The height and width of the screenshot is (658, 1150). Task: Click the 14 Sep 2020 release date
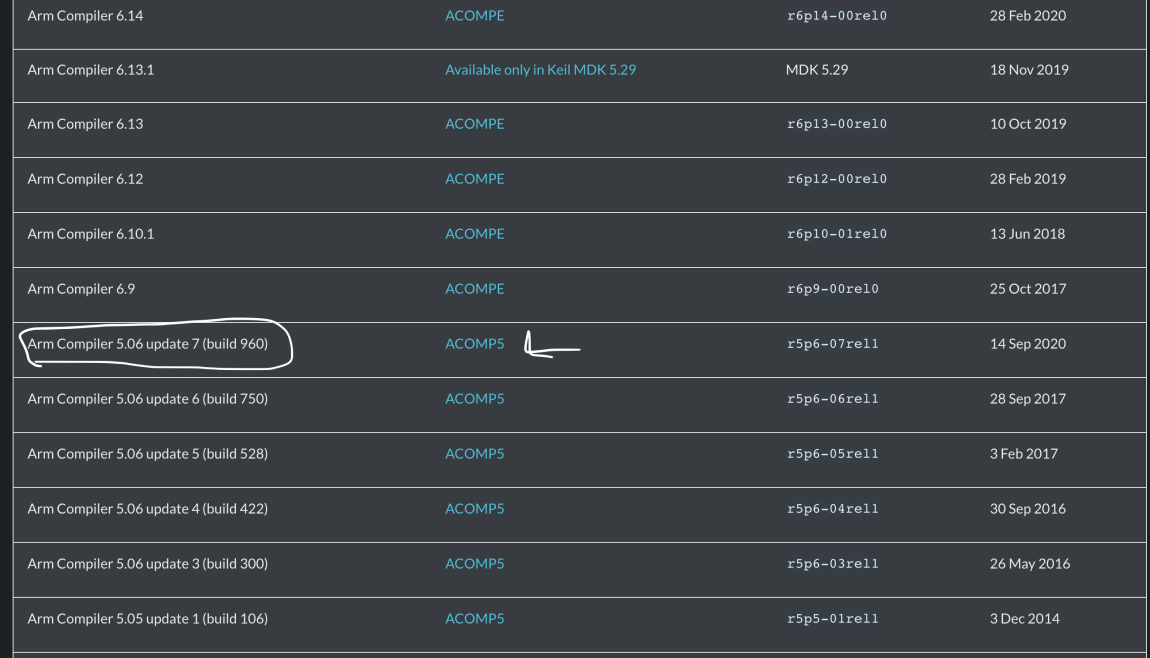1027,343
